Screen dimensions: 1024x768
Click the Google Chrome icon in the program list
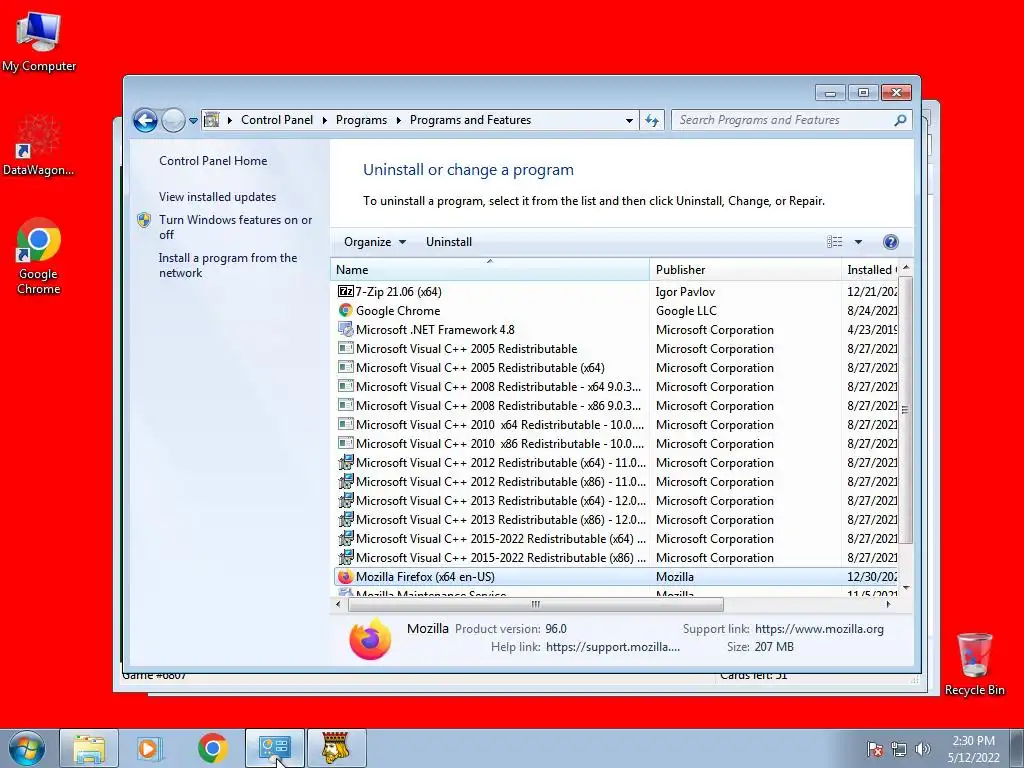(345, 310)
